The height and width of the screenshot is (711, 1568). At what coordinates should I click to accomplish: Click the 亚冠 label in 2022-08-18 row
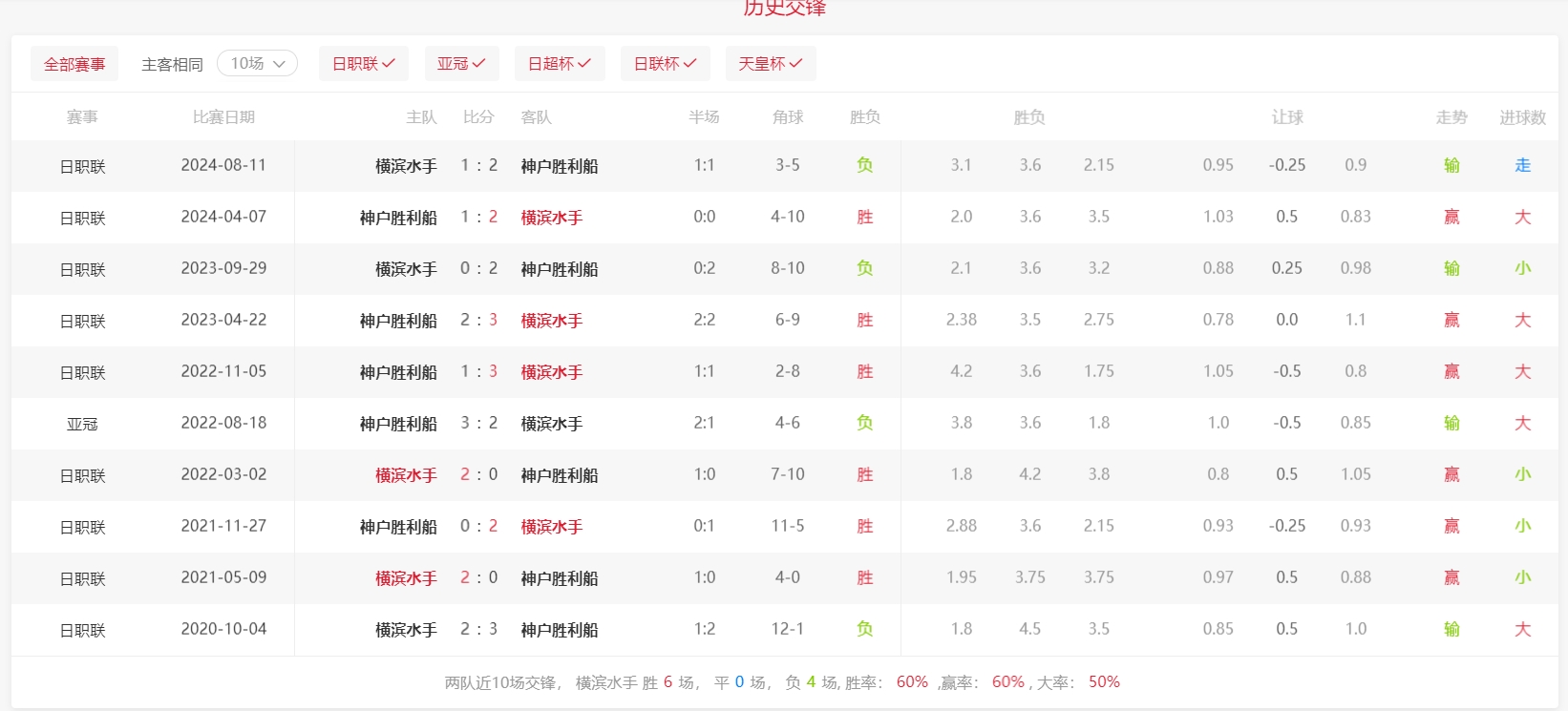pyautogui.click(x=82, y=424)
